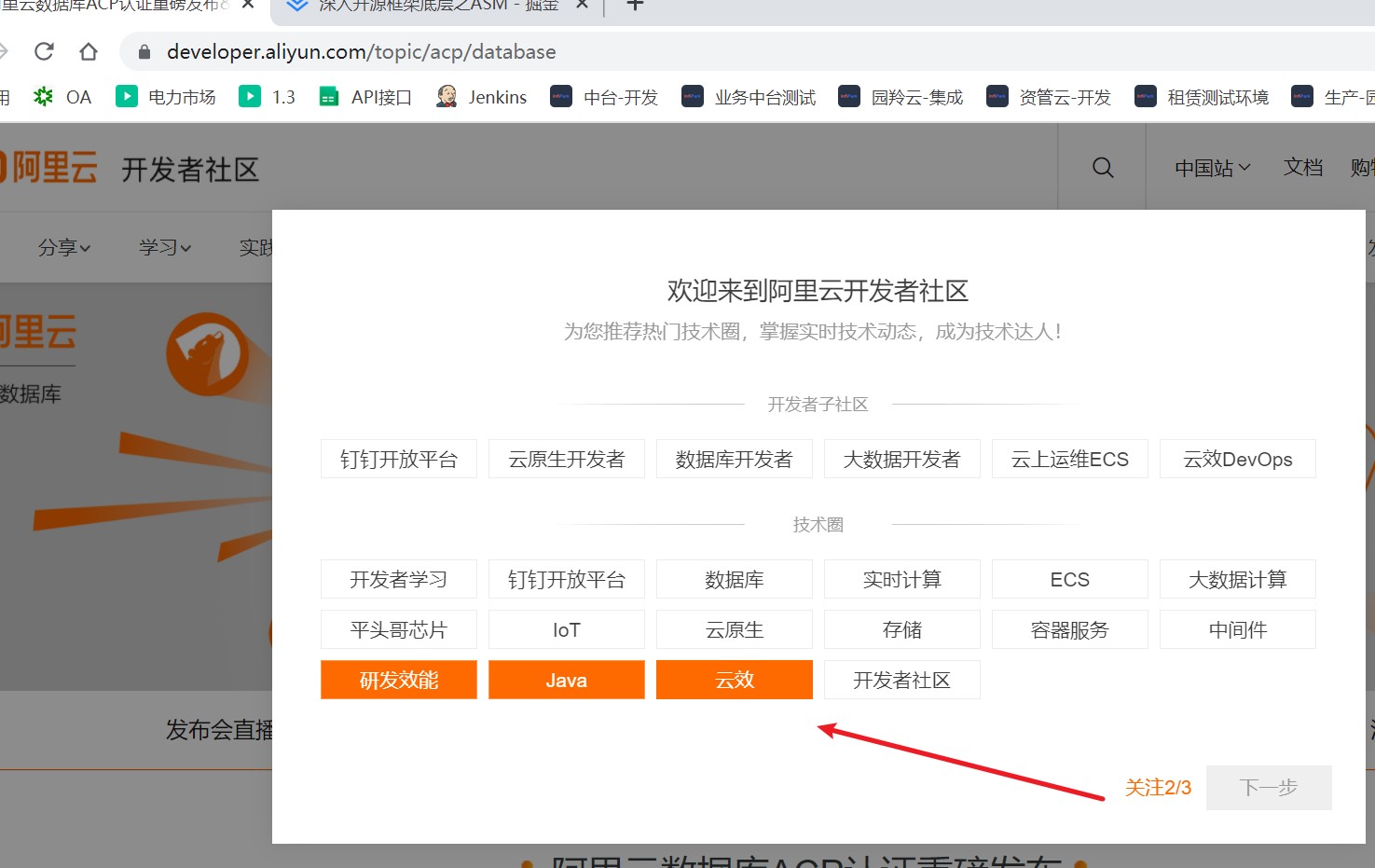Expand the 分享 navigation menu
The height and width of the screenshot is (868, 1375).
click(64, 248)
